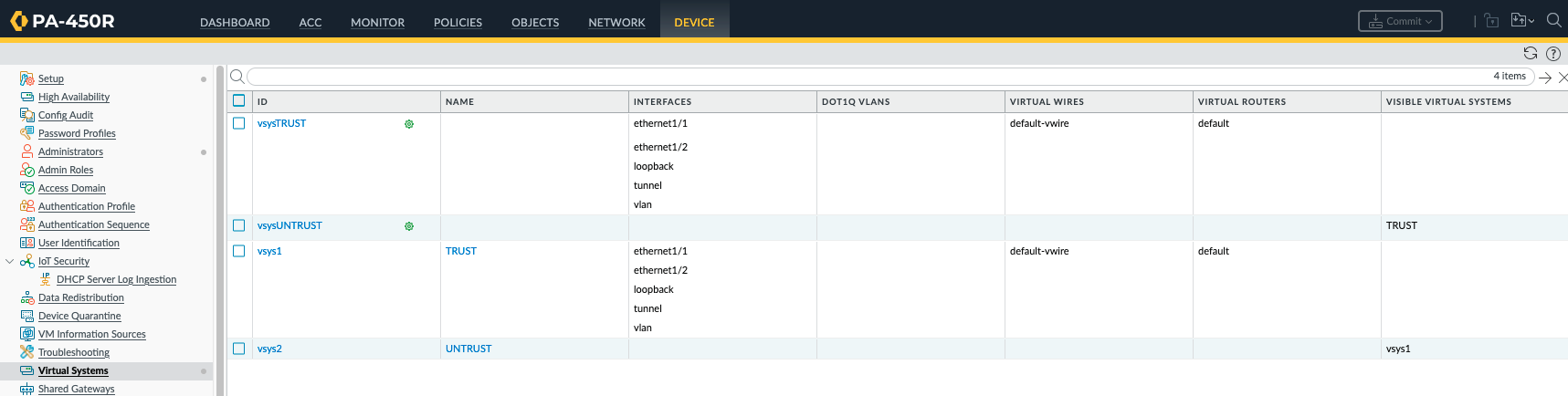Click the green gear icon beside vsysTRUST
The height and width of the screenshot is (396, 1568).
point(409,124)
